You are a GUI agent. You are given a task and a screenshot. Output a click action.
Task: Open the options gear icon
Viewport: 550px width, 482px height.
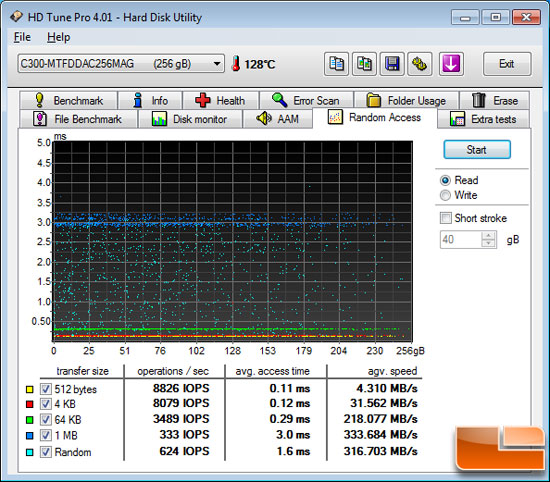[420, 64]
